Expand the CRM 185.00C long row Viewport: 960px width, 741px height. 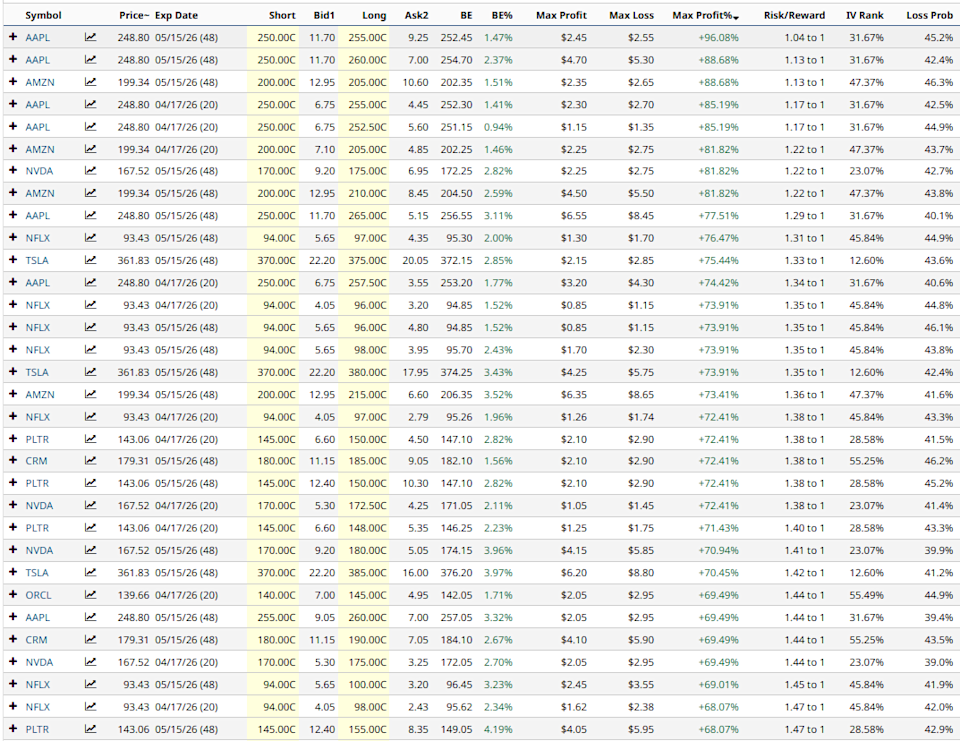pyautogui.click(x=13, y=461)
